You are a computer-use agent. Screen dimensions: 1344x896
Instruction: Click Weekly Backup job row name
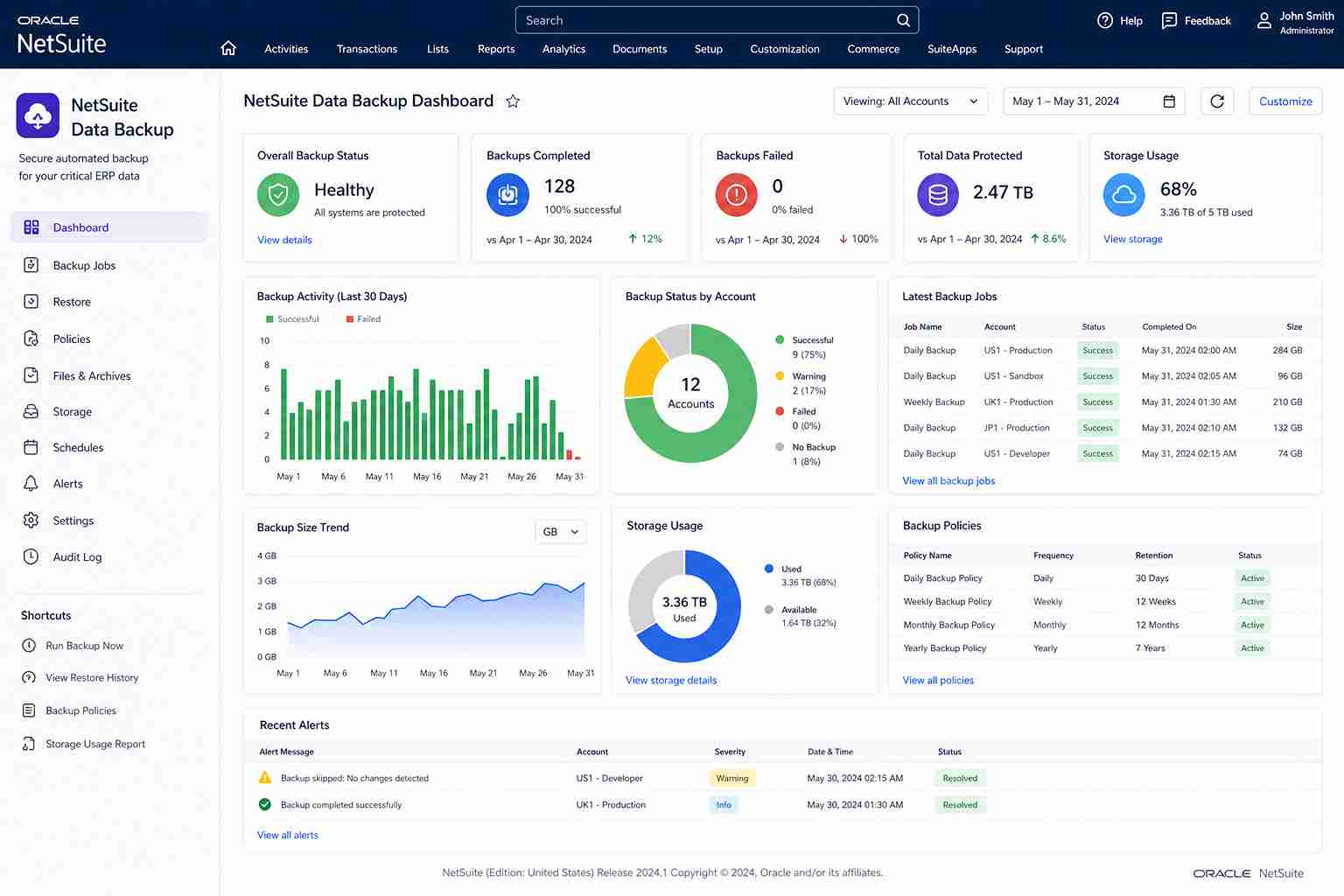click(934, 402)
